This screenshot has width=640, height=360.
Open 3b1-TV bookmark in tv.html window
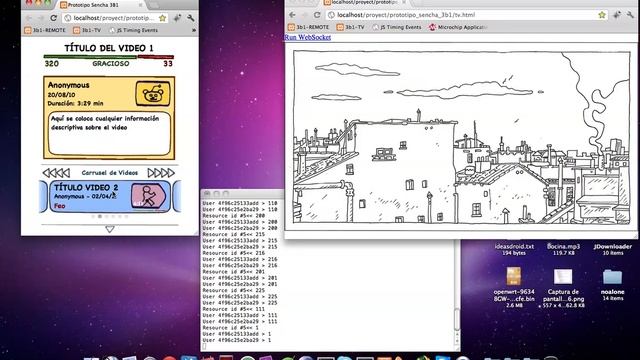click(351, 27)
